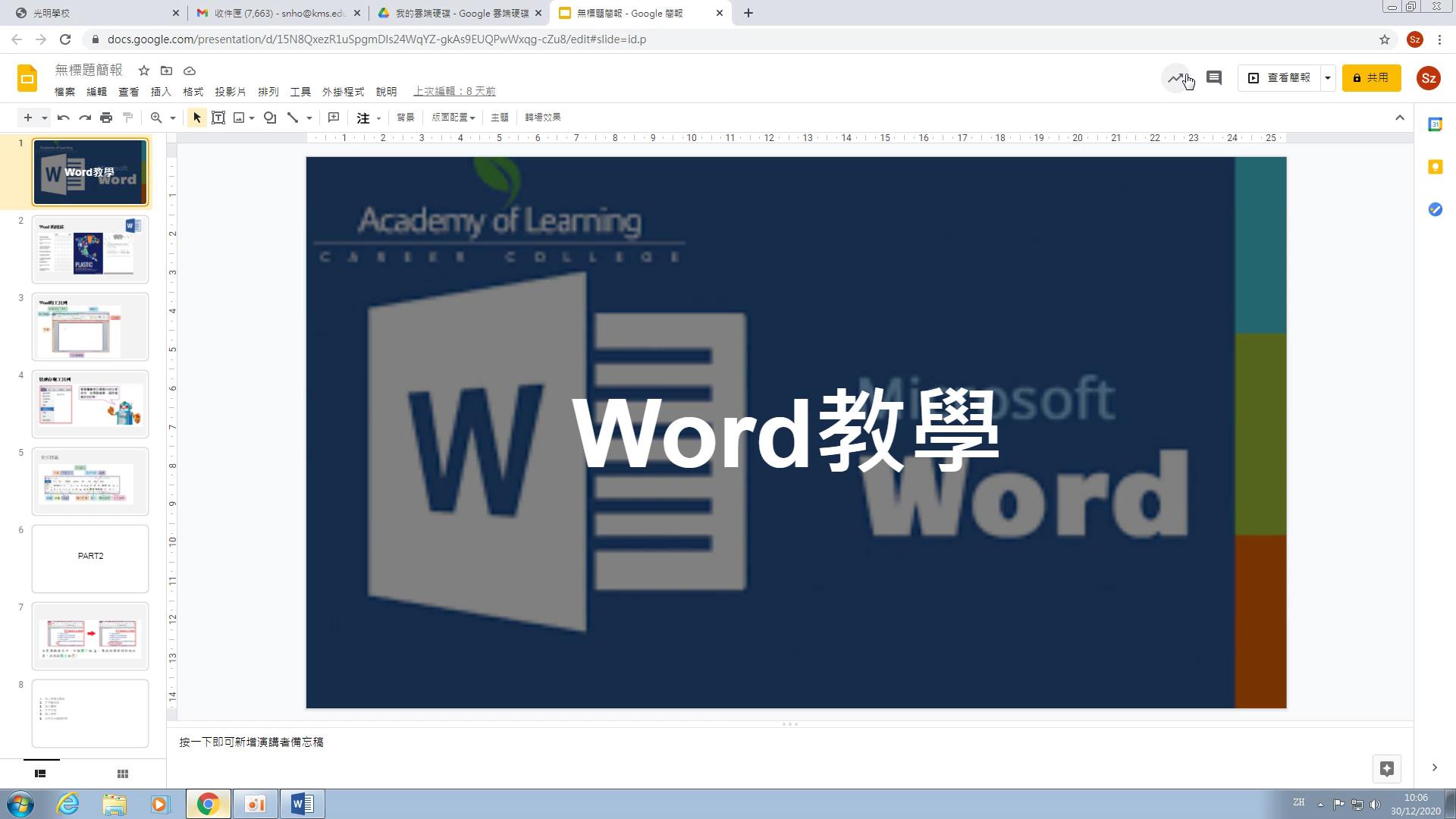Screen dimensions: 1456x819
Task: Click the 轉場效果 transition button
Action: [x=543, y=118]
